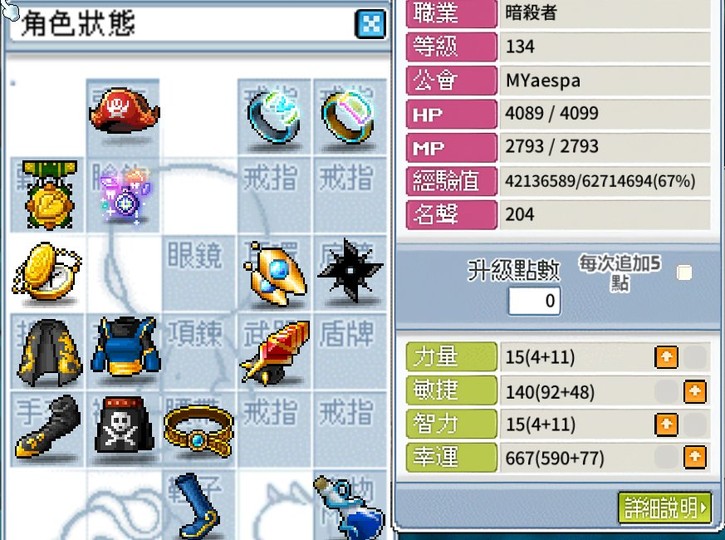Click the blue boots in shoes slot
Image resolution: width=725 pixels, height=540 pixels.
coord(200,506)
